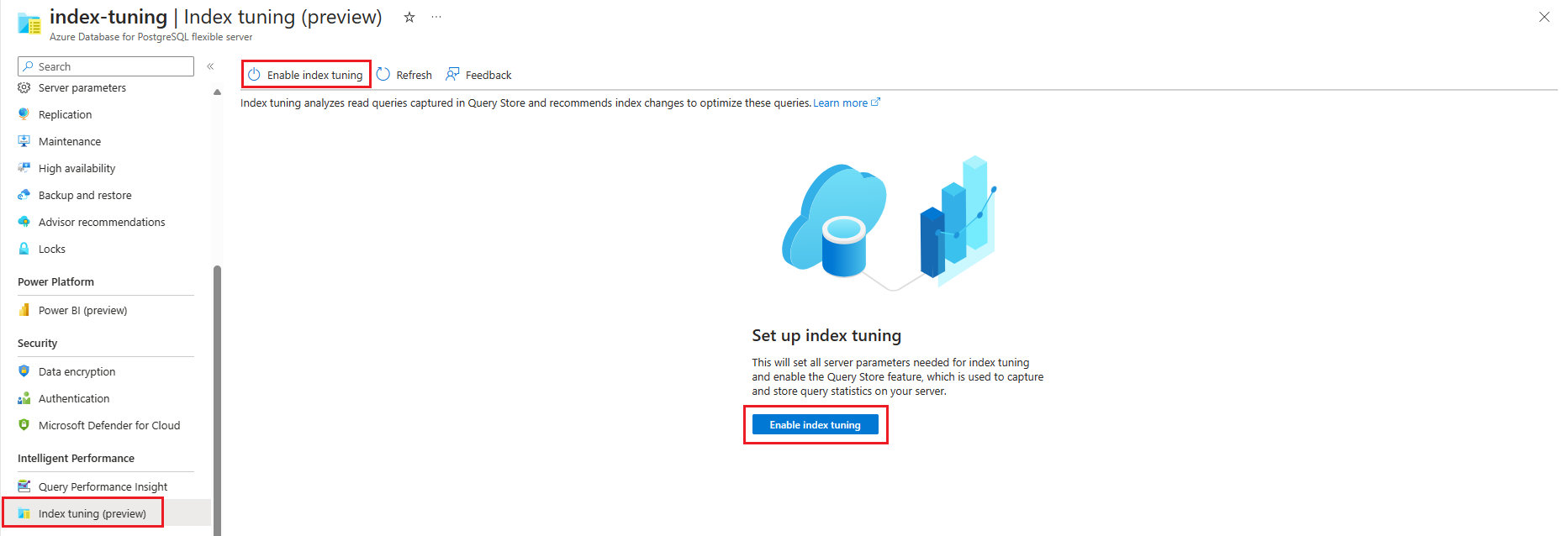This screenshot has width=1568, height=536.
Task: Go to Authentication settings
Action: [74, 398]
